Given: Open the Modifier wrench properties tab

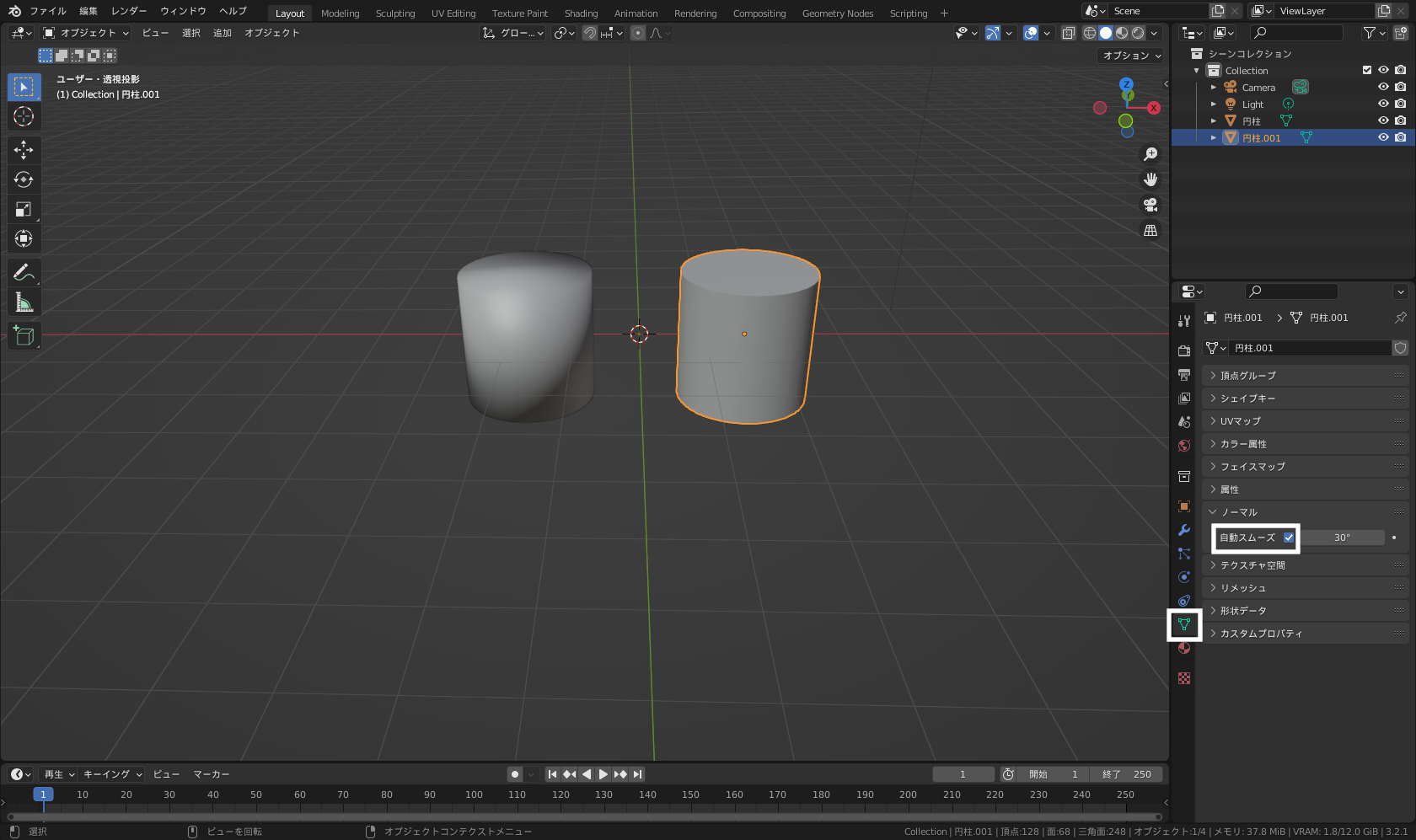Looking at the screenshot, I should pos(1184,530).
